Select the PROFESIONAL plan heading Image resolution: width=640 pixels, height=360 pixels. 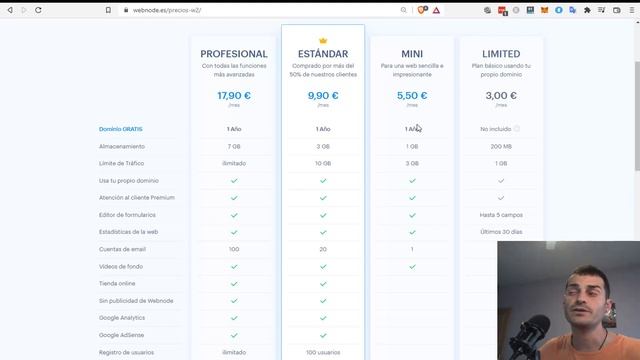(x=234, y=54)
